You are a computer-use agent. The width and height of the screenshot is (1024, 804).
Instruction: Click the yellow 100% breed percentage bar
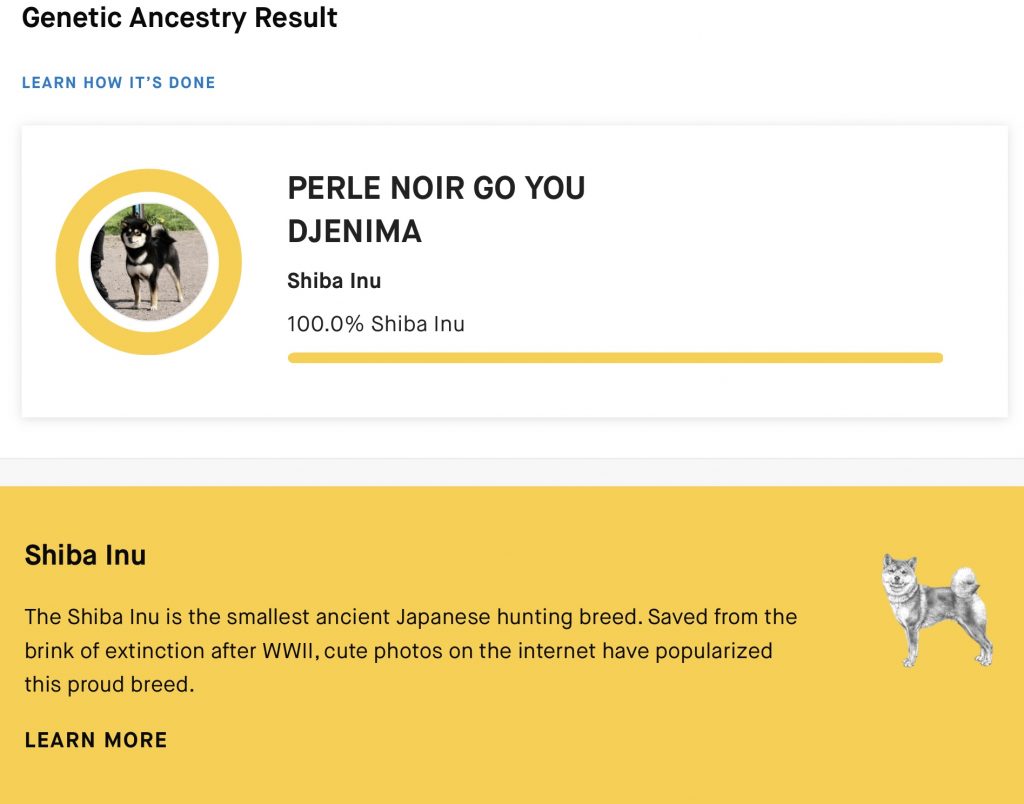(614, 358)
